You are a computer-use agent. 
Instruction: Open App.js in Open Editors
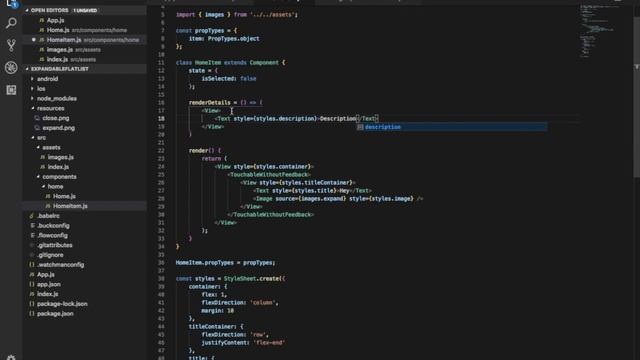(x=84, y=20)
